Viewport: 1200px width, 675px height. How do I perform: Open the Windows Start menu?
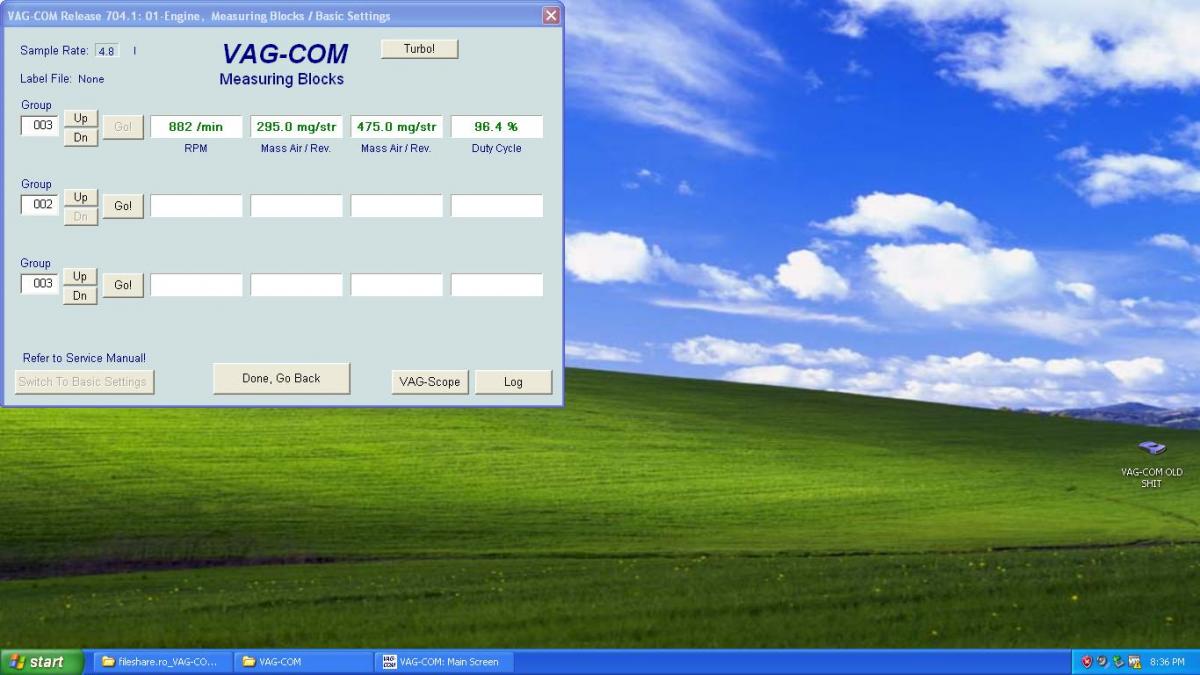click(42, 662)
